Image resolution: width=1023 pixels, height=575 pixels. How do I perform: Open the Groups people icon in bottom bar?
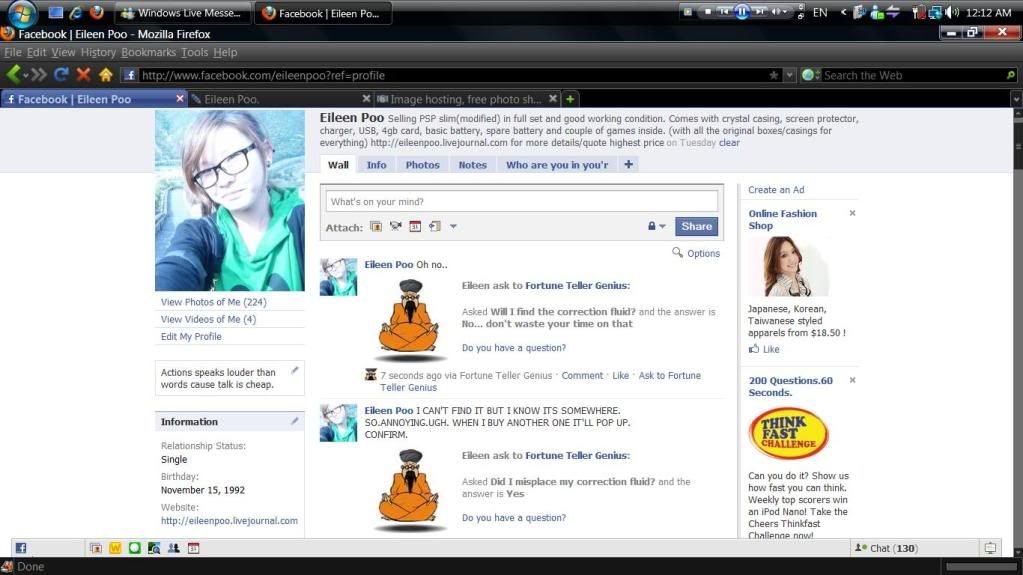coord(174,548)
